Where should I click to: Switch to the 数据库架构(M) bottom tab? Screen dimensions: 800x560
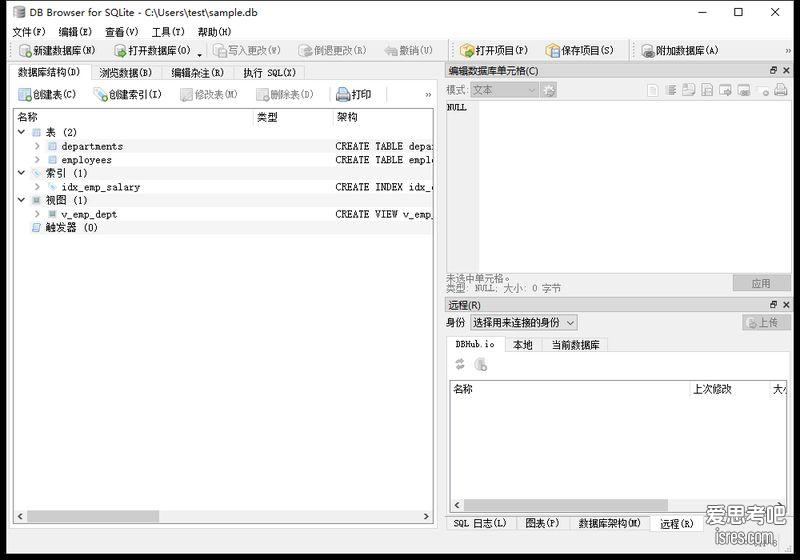pos(609,523)
